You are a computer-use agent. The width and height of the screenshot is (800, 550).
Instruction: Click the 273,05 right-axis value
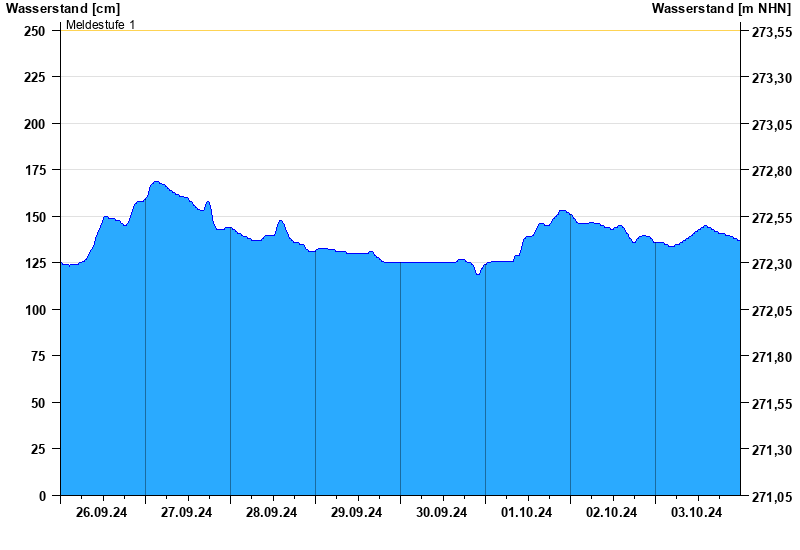pos(772,125)
